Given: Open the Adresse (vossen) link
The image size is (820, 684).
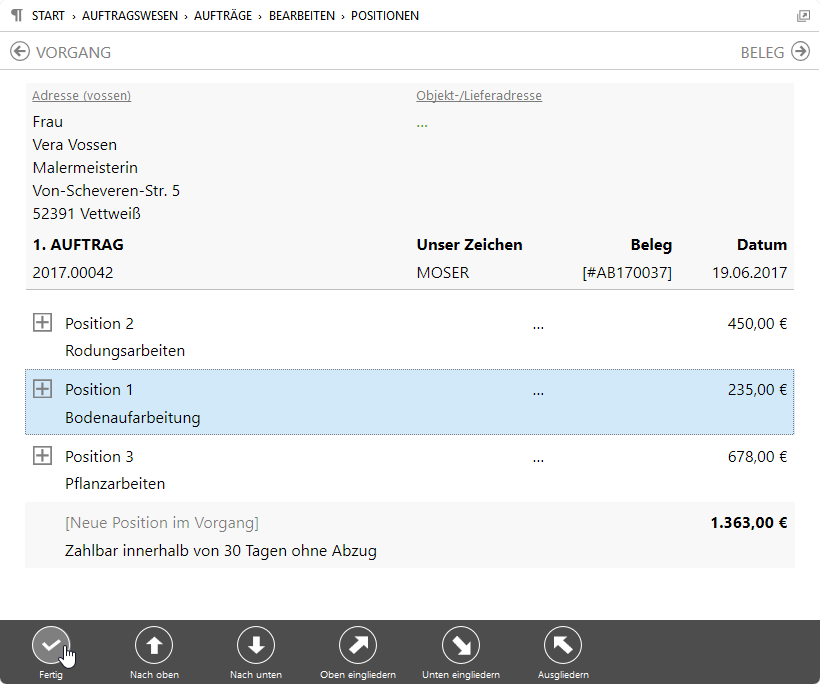Looking at the screenshot, I should click(x=81, y=96).
